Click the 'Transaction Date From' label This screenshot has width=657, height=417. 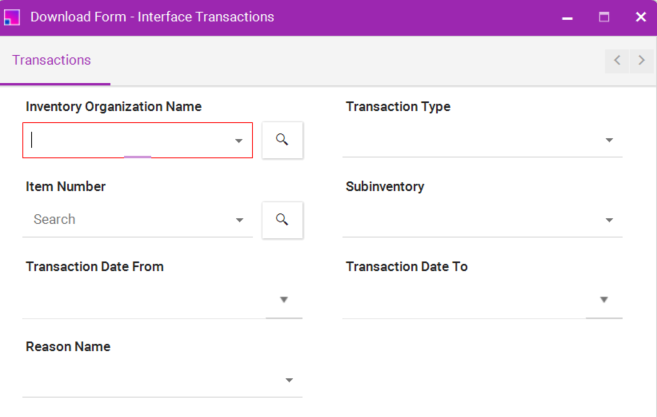[x=95, y=267]
